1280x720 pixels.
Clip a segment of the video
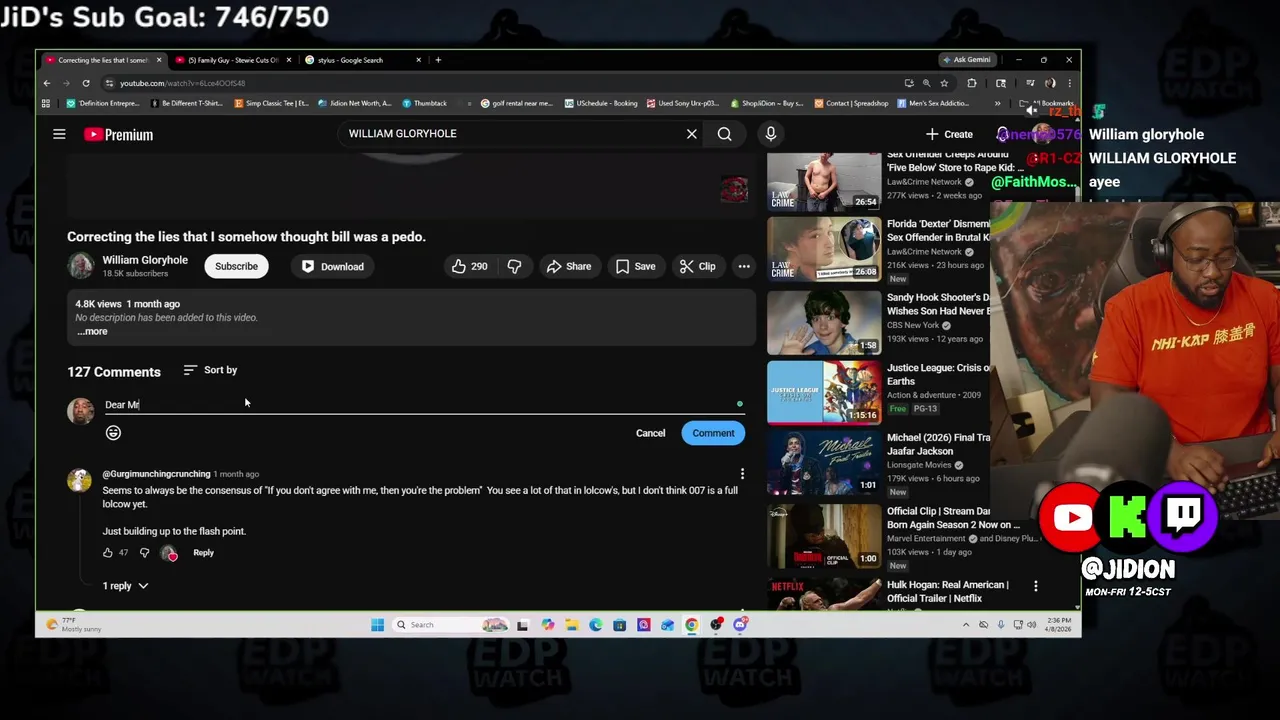pyautogui.click(x=697, y=266)
